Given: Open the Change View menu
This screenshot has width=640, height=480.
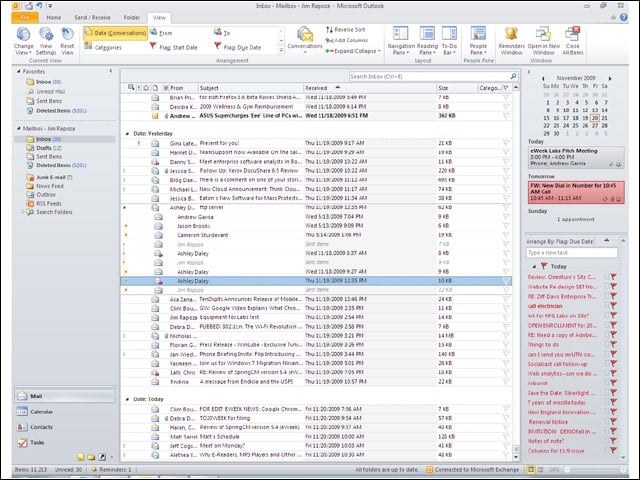Looking at the screenshot, I should (23, 41).
